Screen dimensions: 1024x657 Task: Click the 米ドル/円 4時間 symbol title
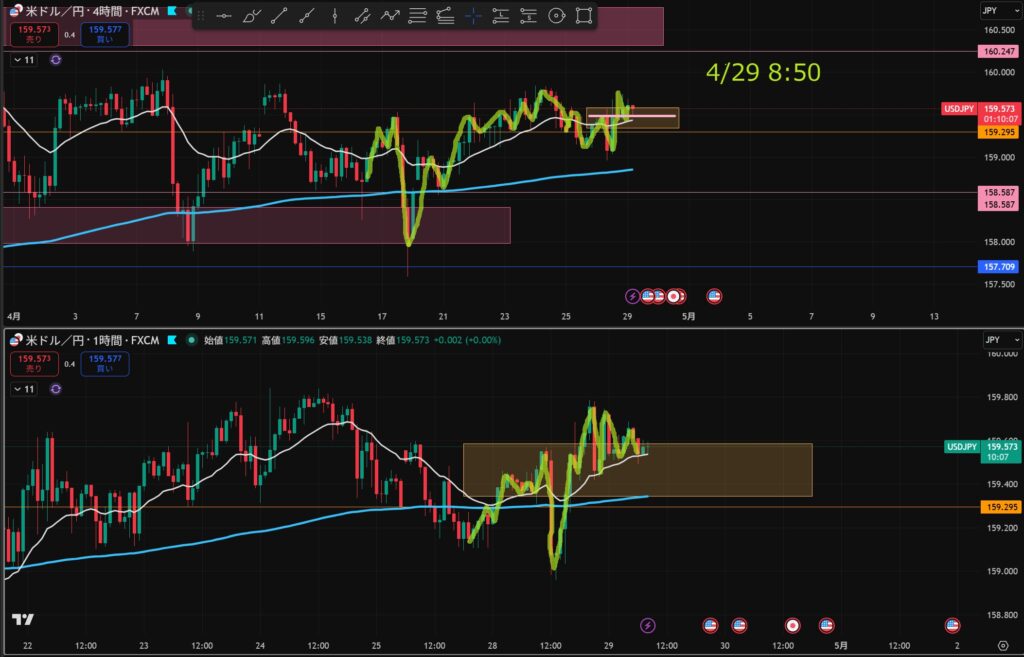point(91,10)
